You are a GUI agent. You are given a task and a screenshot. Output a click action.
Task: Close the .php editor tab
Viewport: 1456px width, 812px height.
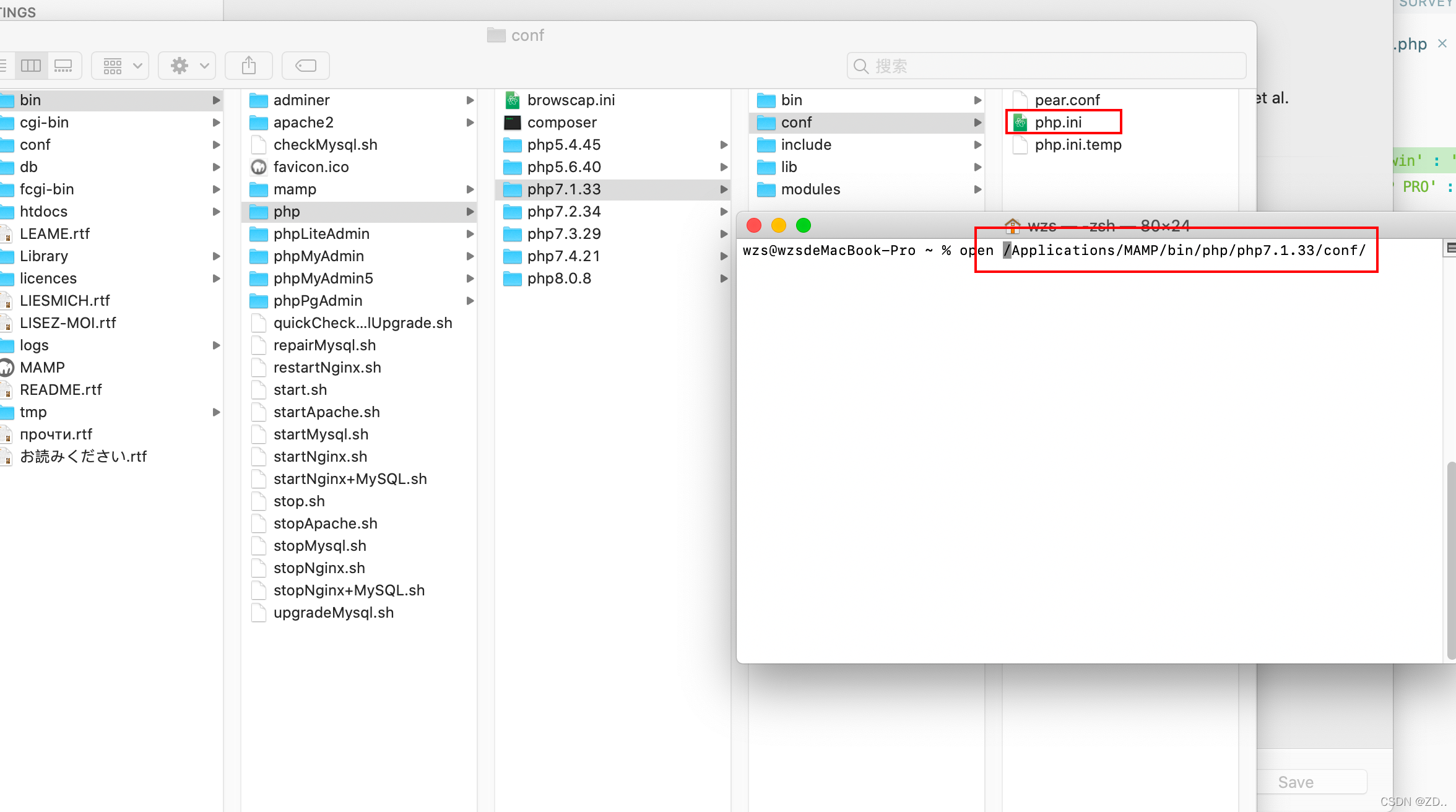(x=1442, y=43)
